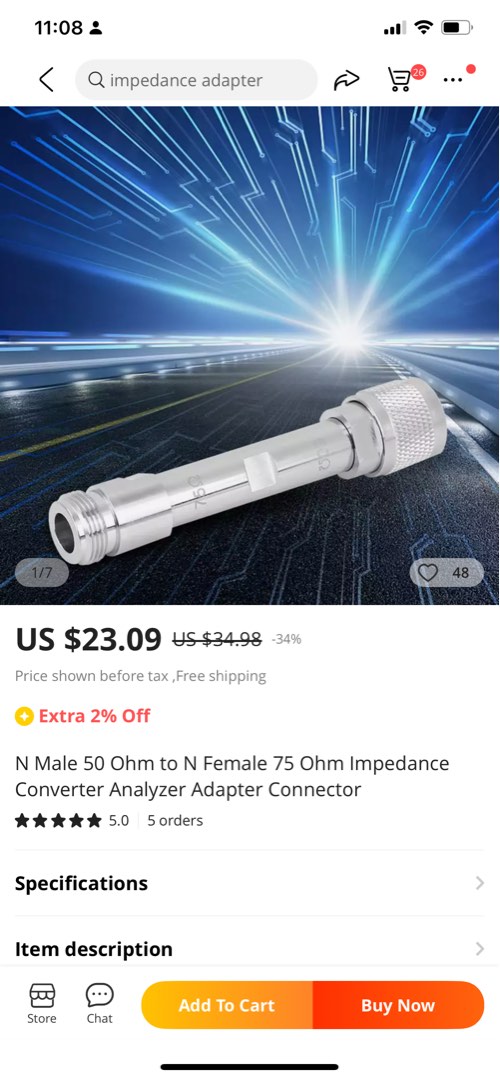500x1080 pixels.
Task: Tap the magnifier icon in search bar
Action: click(96, 80)
